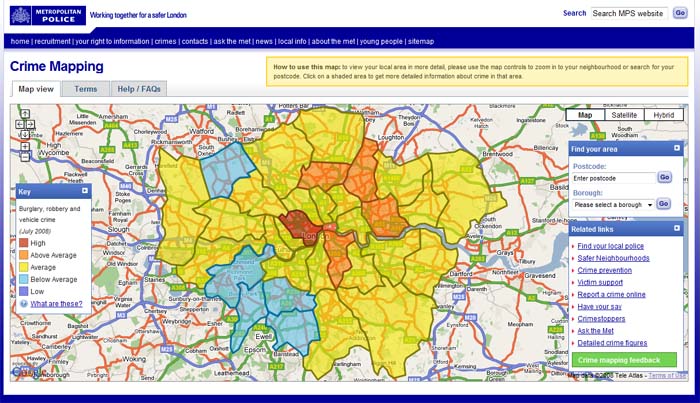Open the What are these? link

coord(56,303)
